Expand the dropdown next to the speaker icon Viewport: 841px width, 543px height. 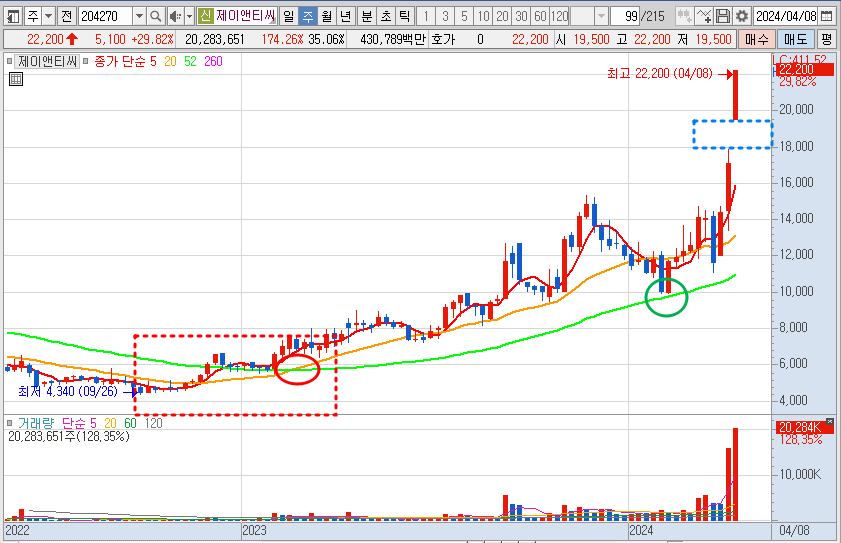189,16
